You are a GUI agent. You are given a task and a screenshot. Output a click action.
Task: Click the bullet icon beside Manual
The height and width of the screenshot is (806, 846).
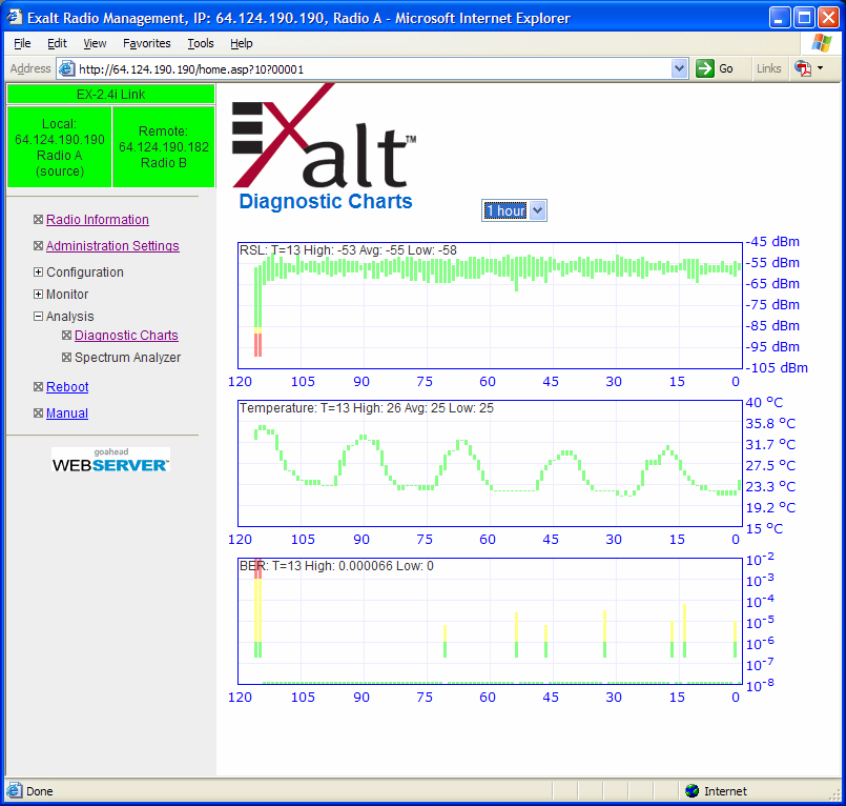click(38, 413)
